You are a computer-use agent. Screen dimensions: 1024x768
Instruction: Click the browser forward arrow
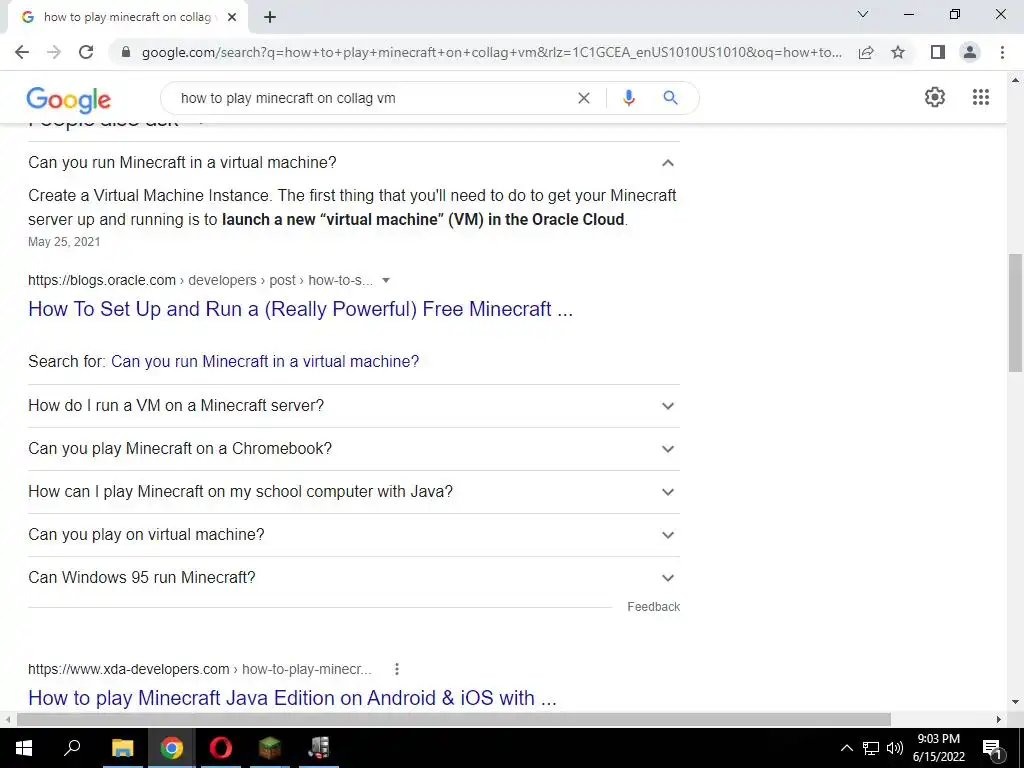point(54,52)
